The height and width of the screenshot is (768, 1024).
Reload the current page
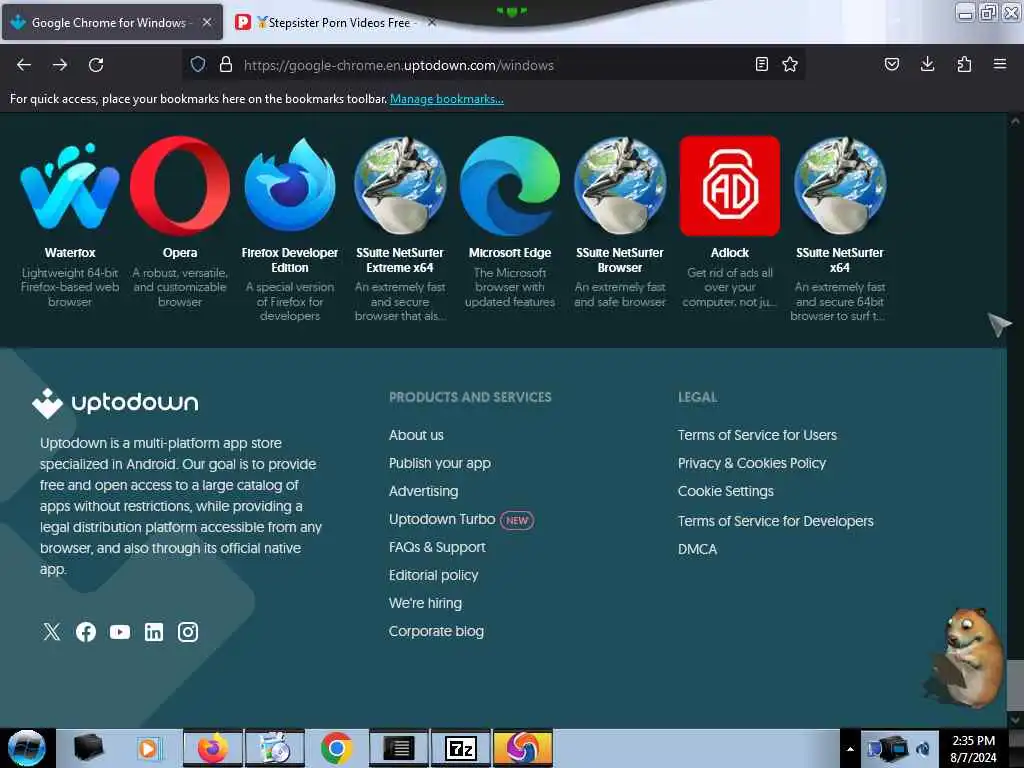tap(96, 65)
